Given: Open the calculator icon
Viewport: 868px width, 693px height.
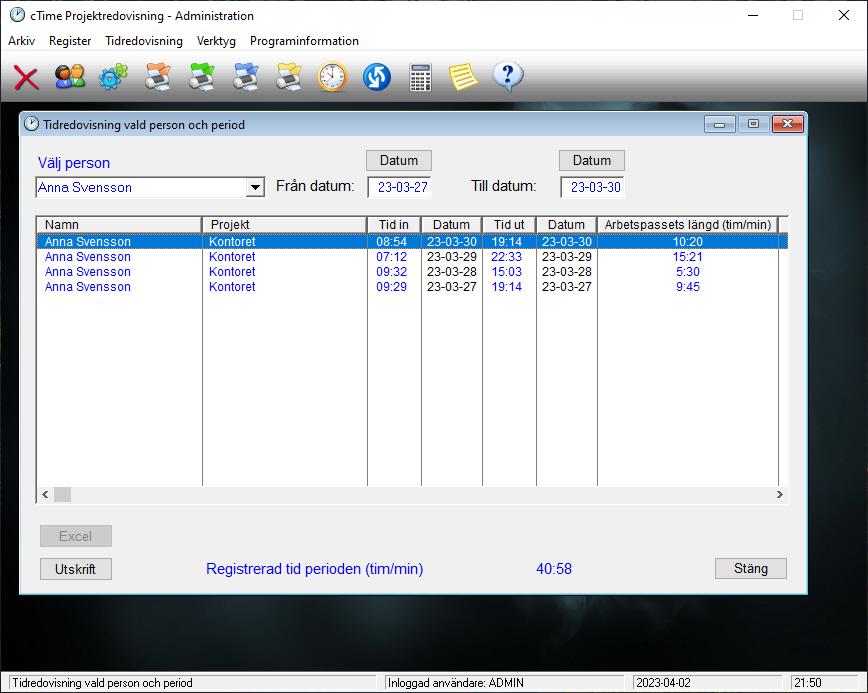Looking at the screenshot, I should (x=421, y=77).
